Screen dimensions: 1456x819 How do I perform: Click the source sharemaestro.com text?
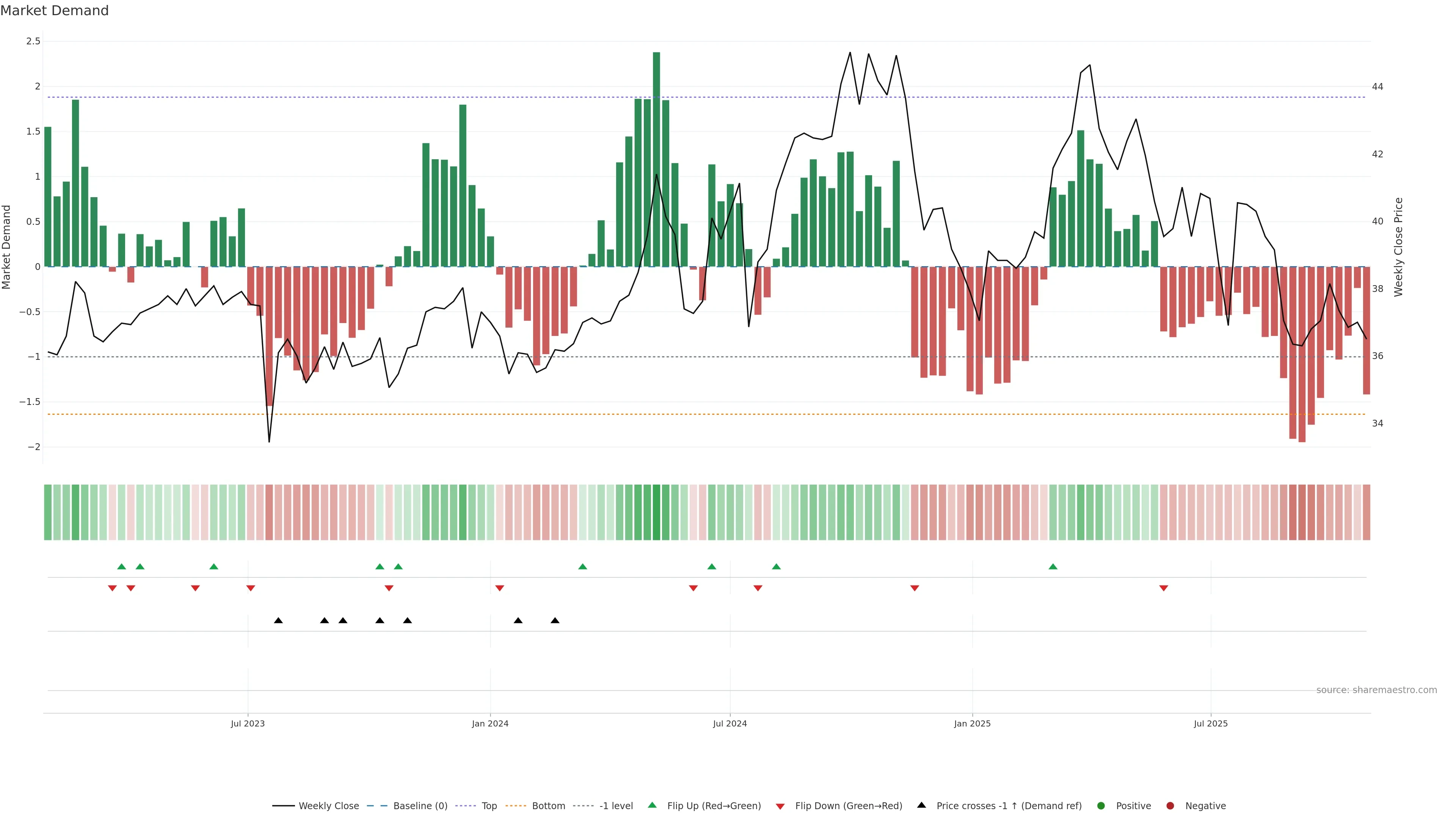point(1376,690)
